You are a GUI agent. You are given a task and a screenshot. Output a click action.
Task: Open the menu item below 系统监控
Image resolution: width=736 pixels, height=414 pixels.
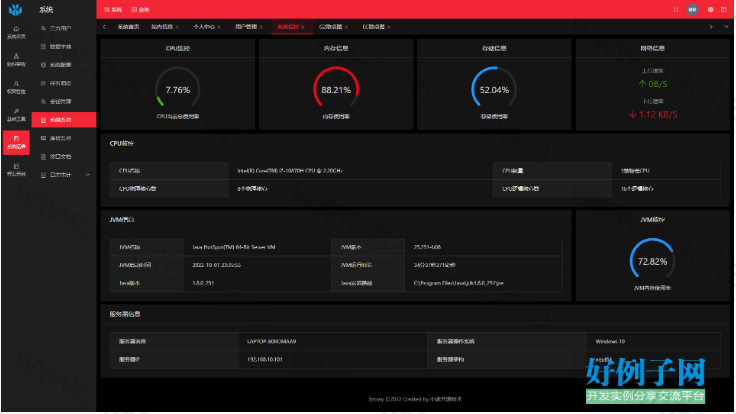coord(64,138)
